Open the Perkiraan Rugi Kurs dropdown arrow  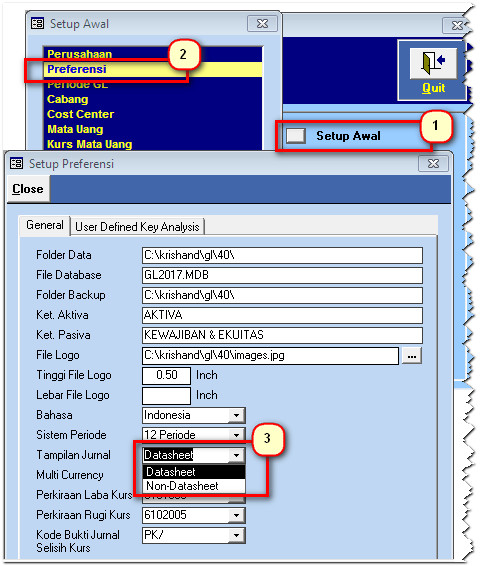pyautogui.click(x=236, y=515)
